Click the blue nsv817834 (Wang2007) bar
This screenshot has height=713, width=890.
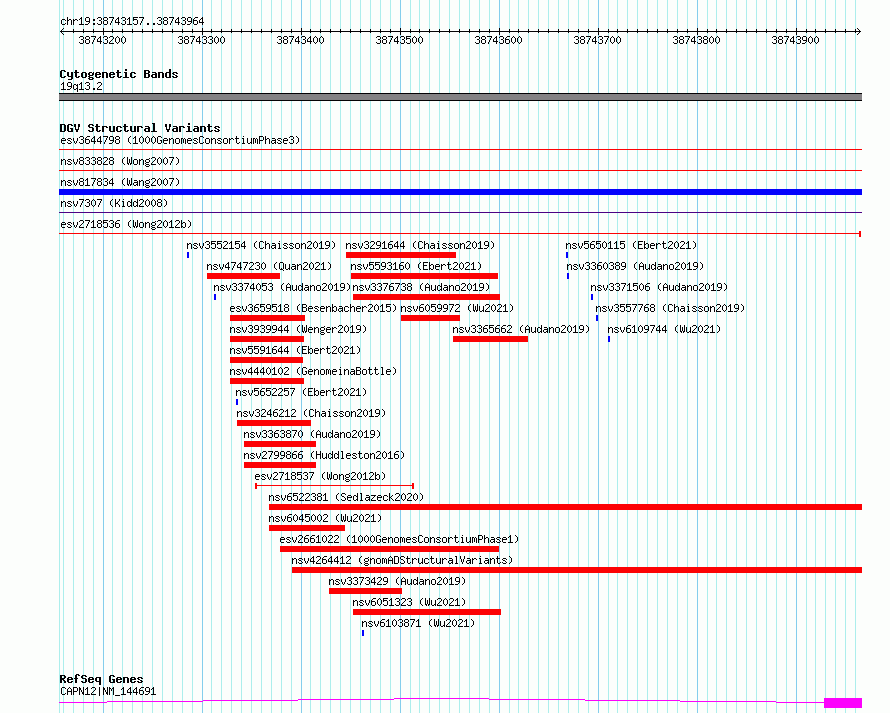(460, 192)
